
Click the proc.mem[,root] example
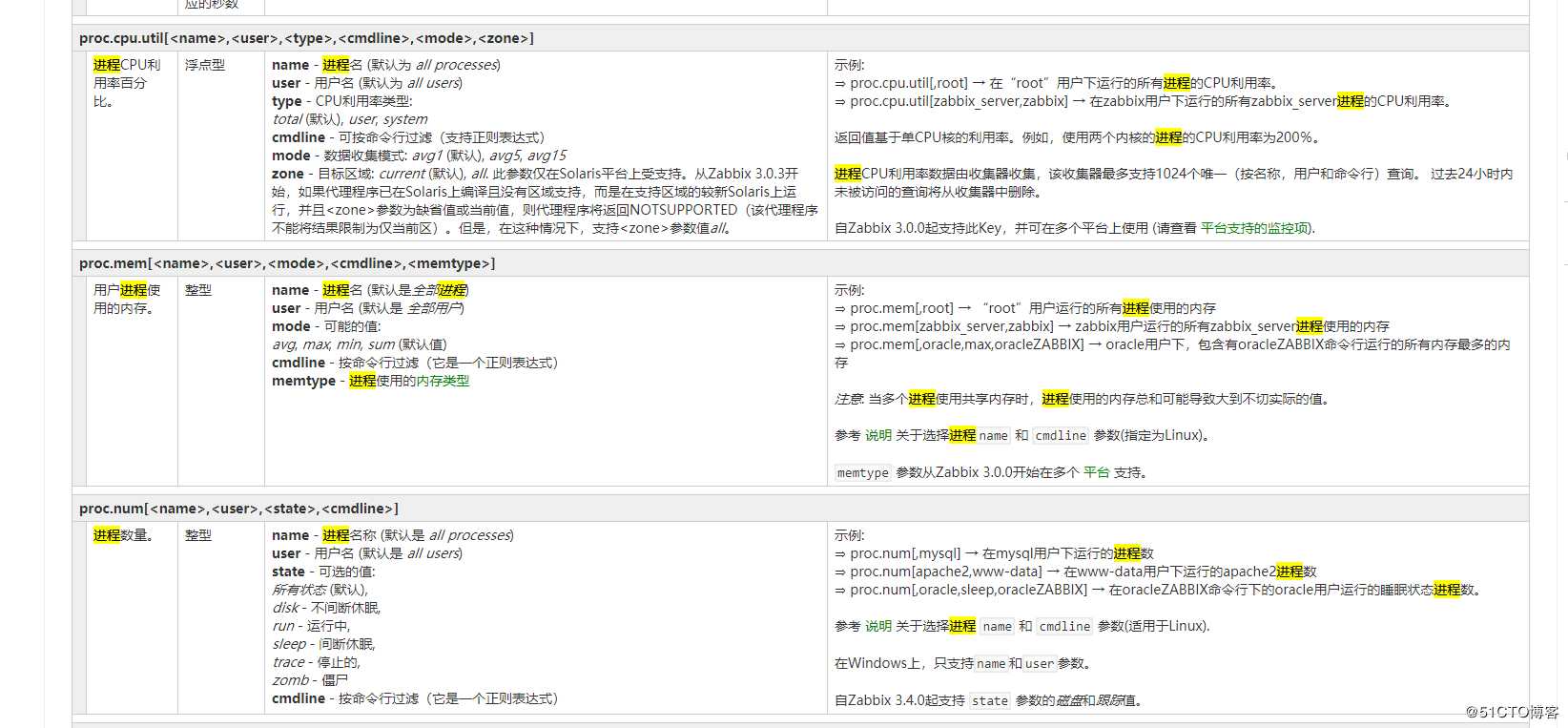[x=1025, y=308]
